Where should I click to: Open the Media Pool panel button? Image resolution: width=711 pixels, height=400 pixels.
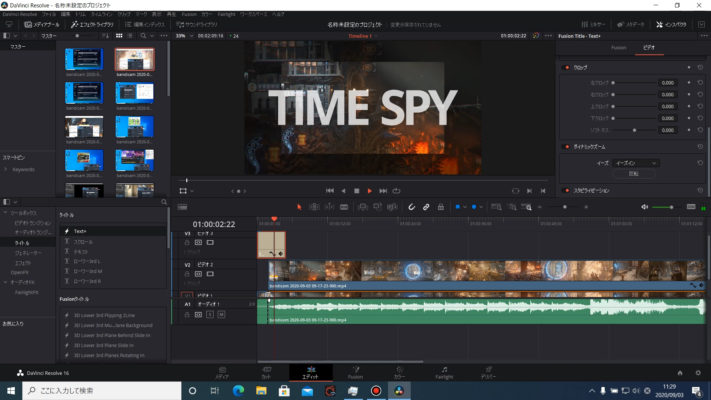tap(42, 24)
